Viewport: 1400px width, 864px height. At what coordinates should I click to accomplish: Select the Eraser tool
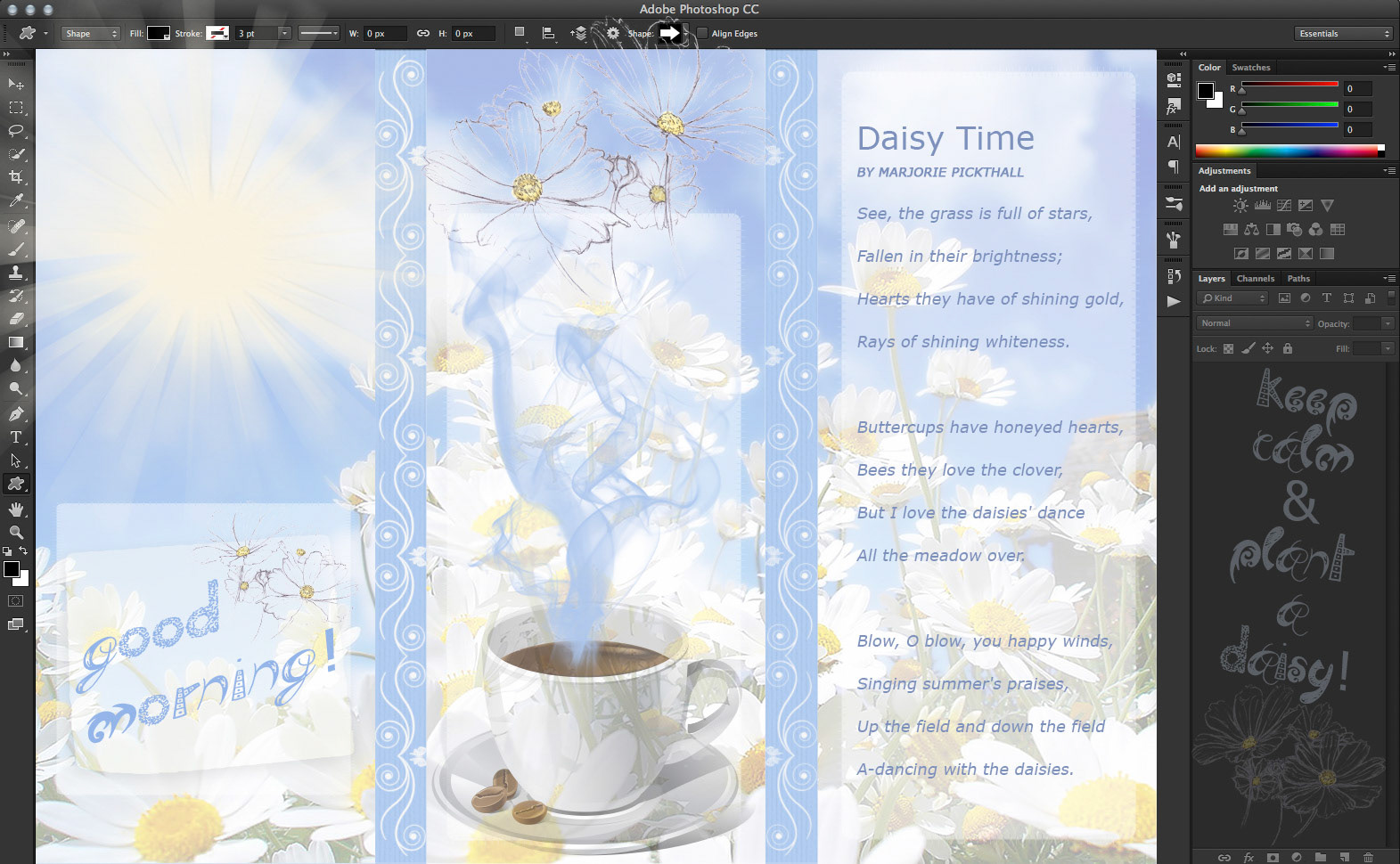pos(16,319)
